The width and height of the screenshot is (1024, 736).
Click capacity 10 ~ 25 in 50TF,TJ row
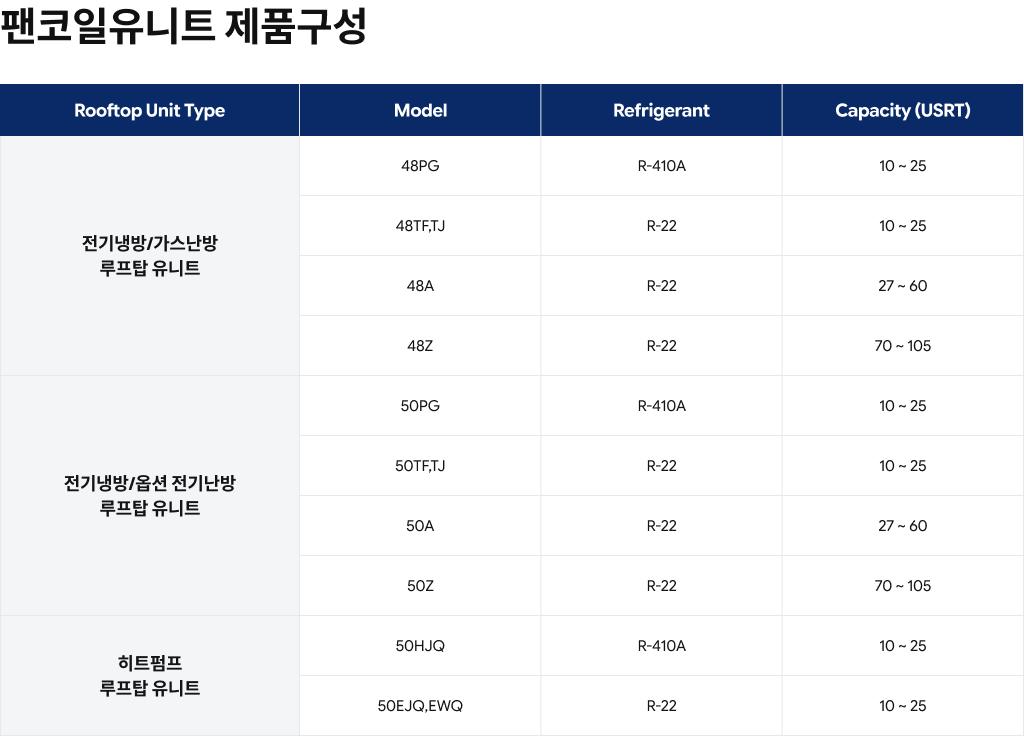[903, 466]
